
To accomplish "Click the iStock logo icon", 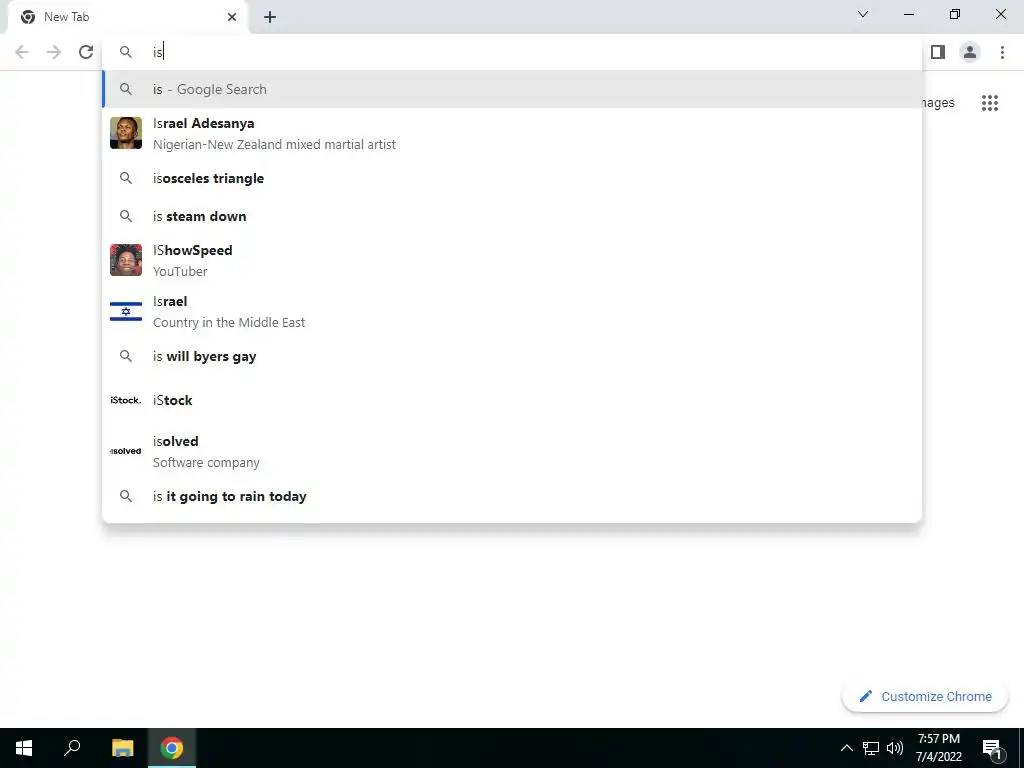I will click(x=126, y=400).
